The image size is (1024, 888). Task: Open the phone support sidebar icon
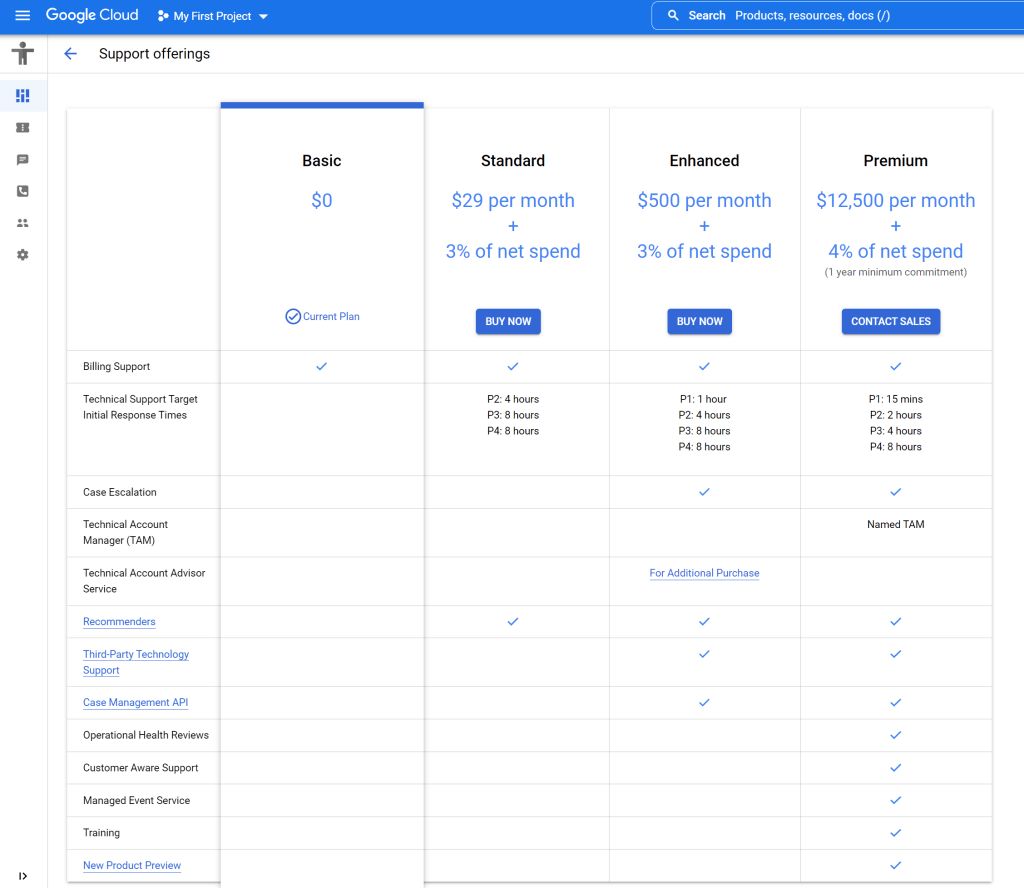pos(23,191)
